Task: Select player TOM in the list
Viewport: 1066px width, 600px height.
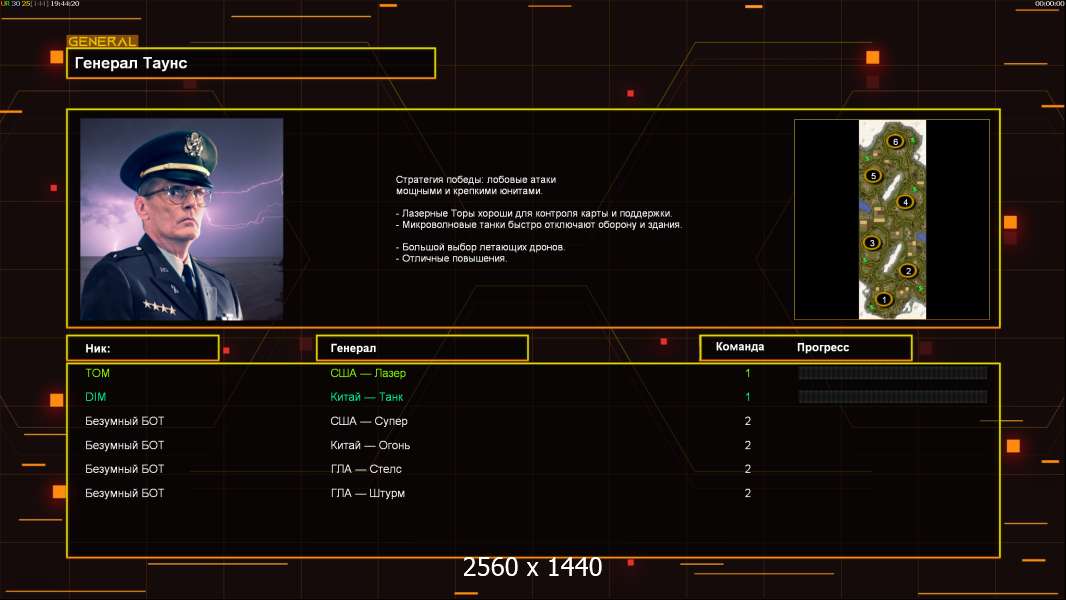Action: [97, 373]
